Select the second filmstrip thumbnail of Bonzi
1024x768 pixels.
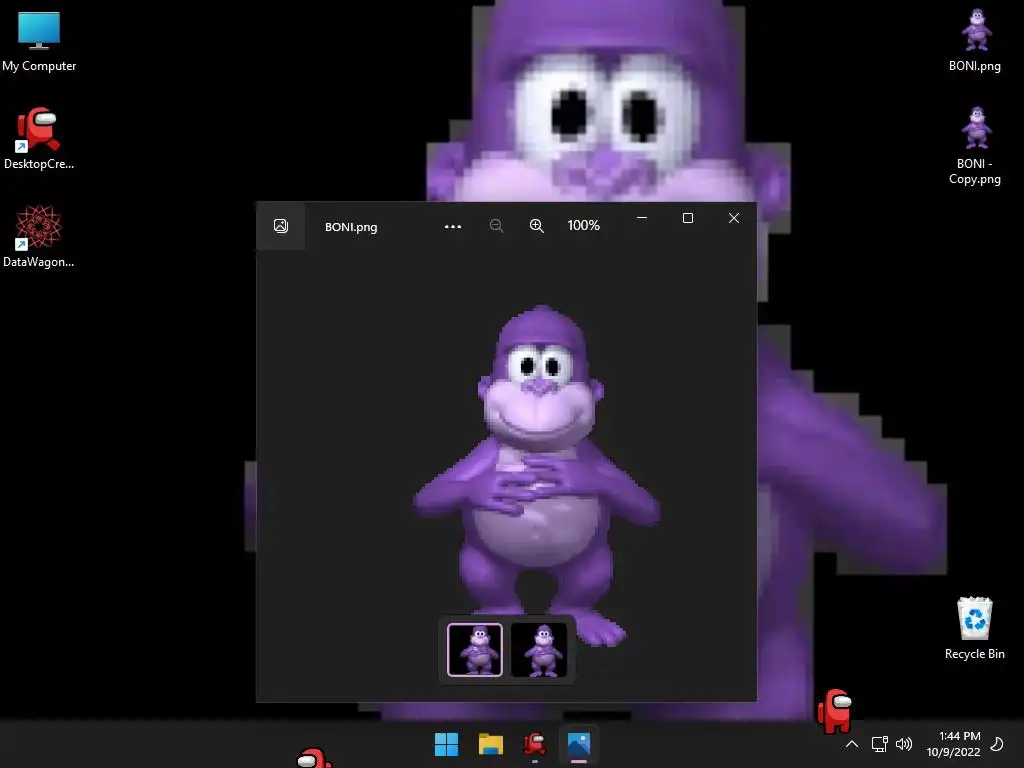[539, 650]
